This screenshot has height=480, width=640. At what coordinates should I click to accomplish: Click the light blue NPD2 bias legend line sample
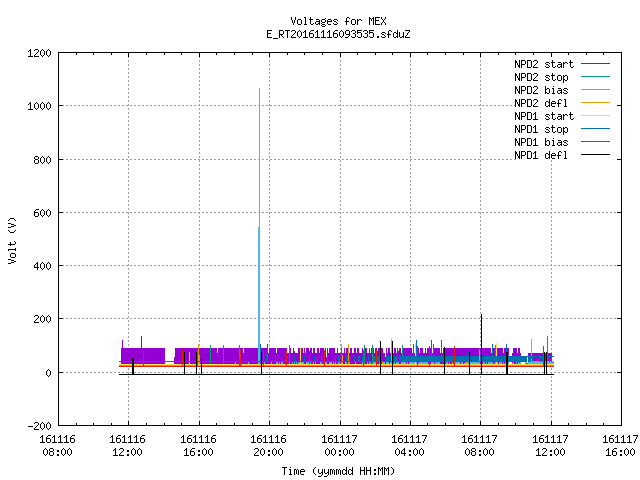tap(595, 90)
